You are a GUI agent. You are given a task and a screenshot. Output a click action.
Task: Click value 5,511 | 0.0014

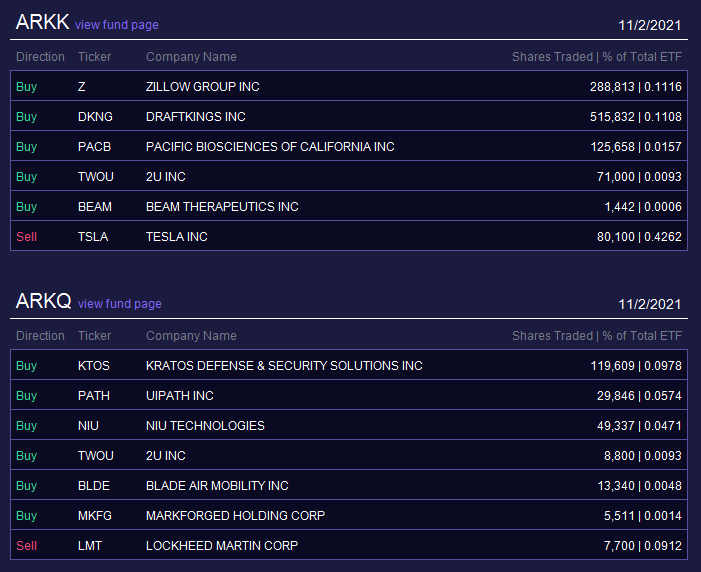click(643, 516)
